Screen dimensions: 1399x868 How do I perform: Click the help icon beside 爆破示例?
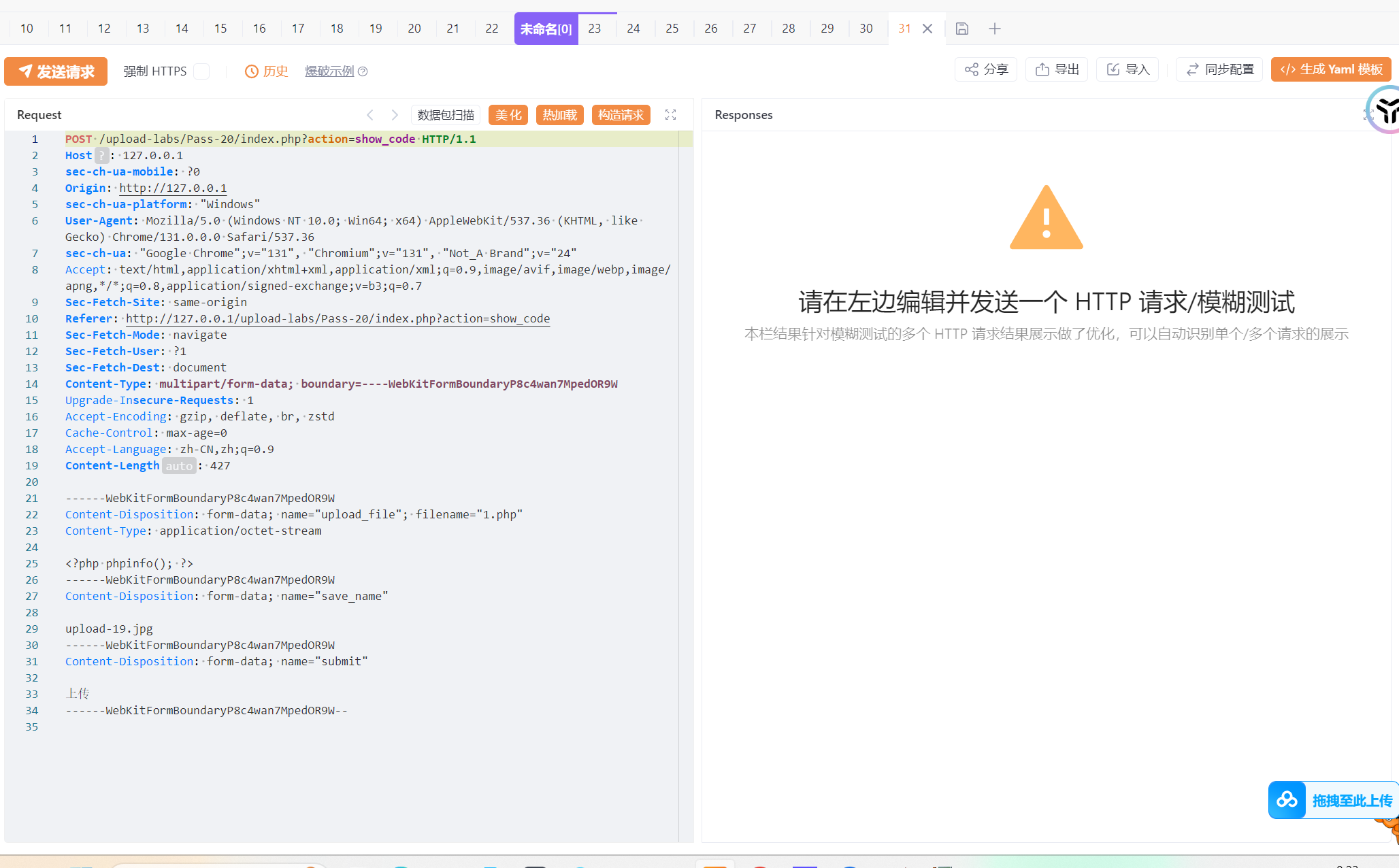(363, 71)
